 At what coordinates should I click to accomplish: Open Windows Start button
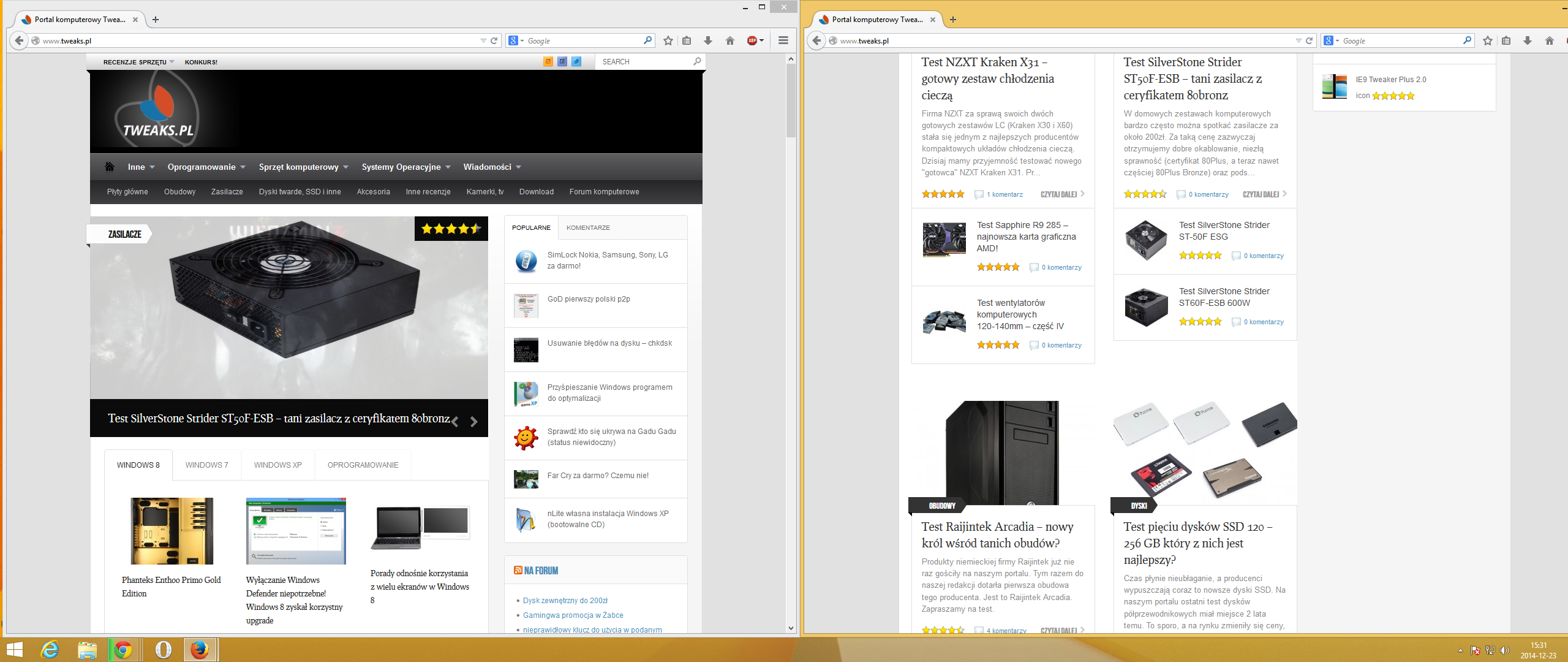(x=14, y=650)
